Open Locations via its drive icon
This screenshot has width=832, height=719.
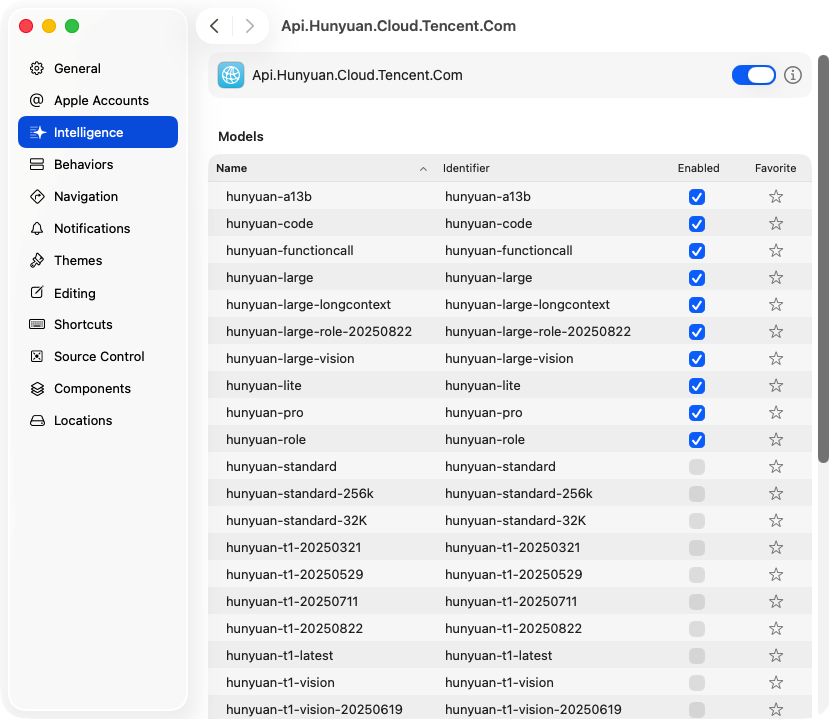tap(37, 421)
